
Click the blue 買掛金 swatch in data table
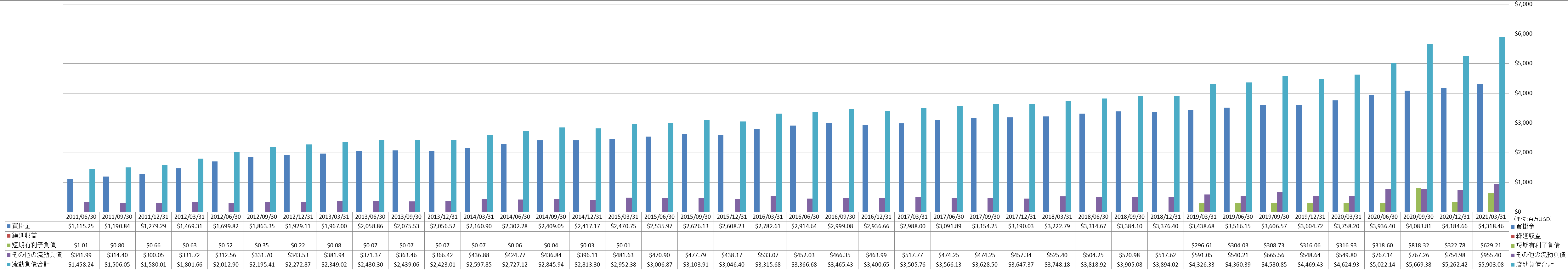[x=8, y=226]
